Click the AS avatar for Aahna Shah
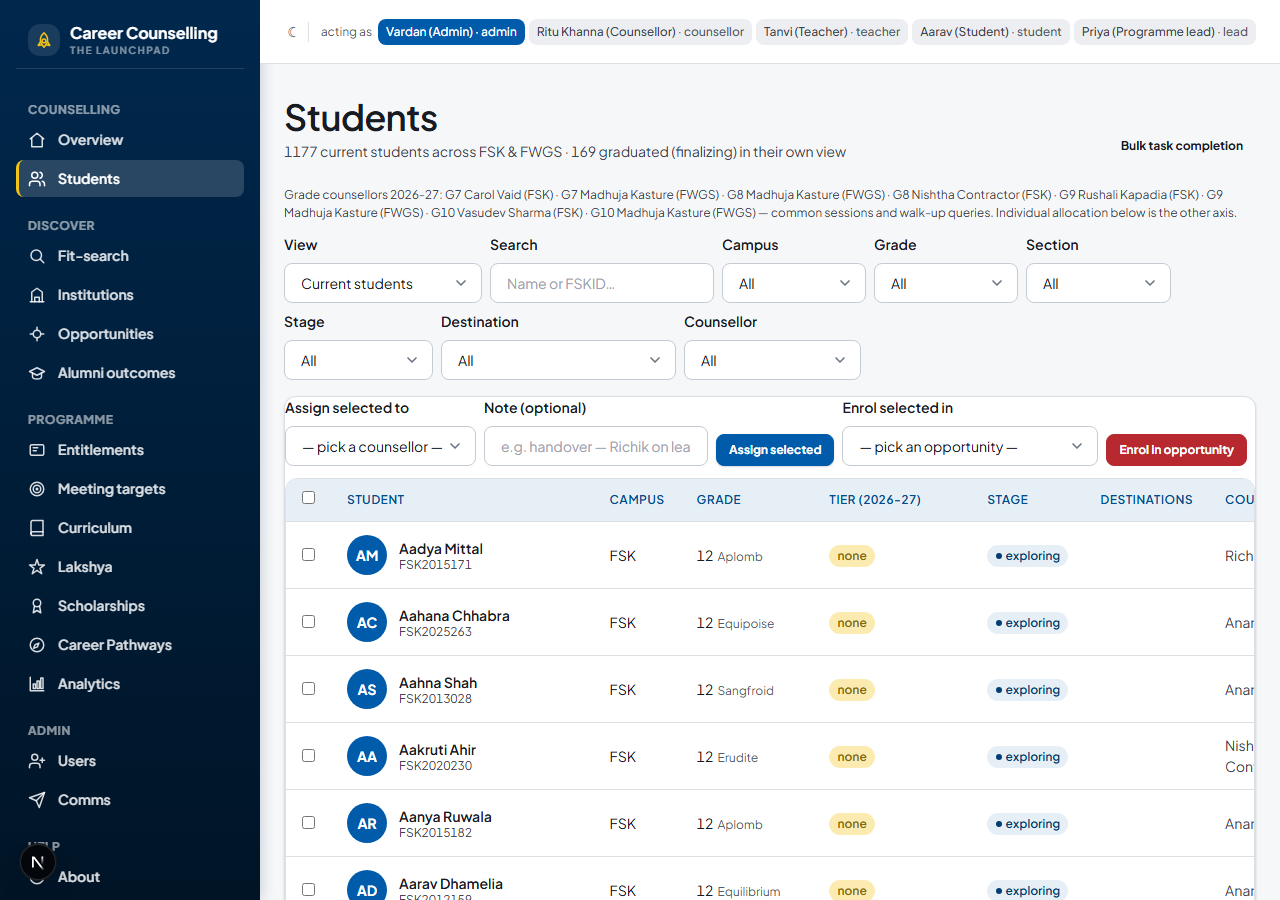Image resolution: width=1280 pixels, height=900 pixels. point(367,689)
